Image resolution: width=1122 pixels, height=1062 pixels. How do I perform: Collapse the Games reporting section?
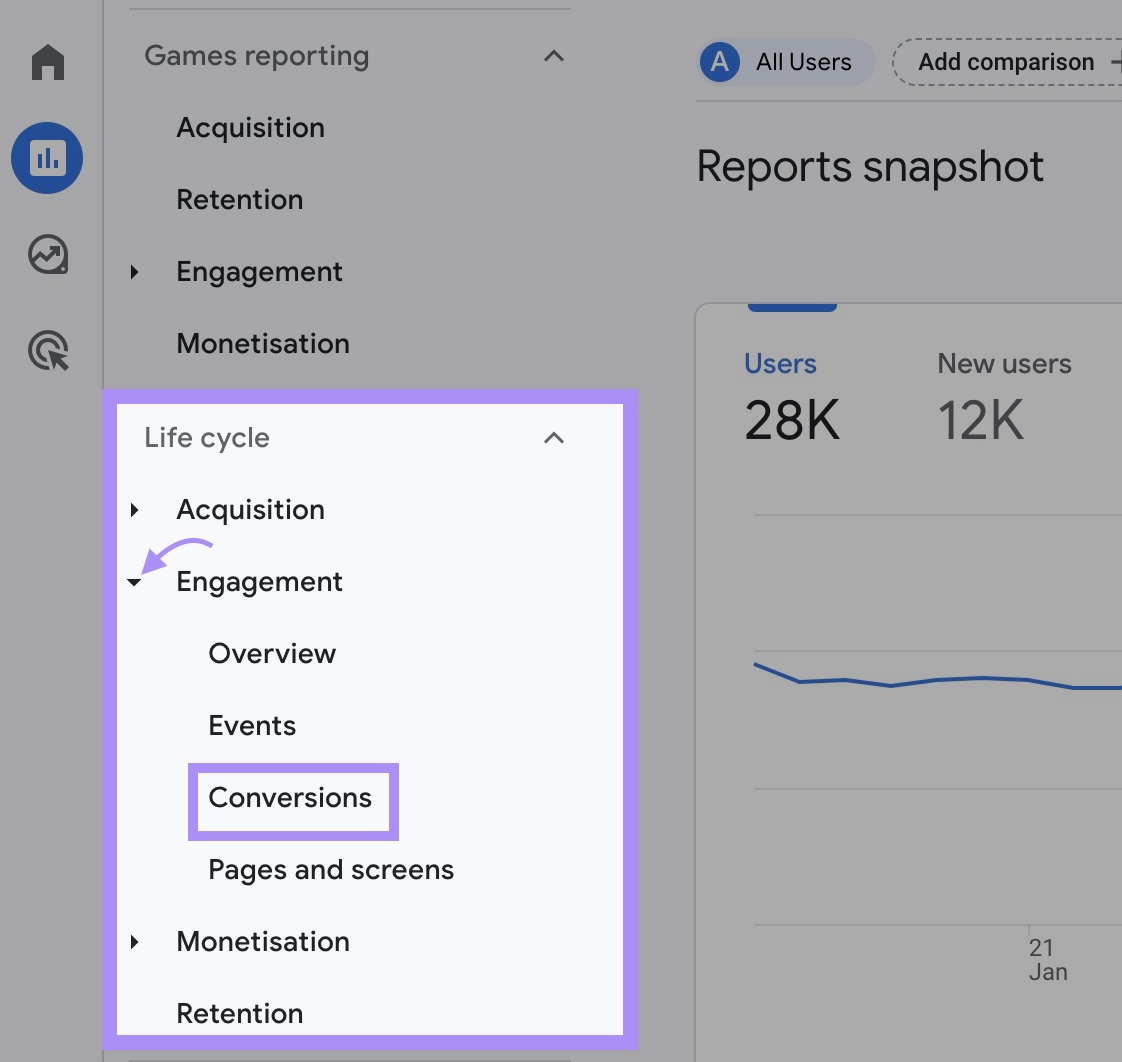pyautogui.click(x=554, y=56)
